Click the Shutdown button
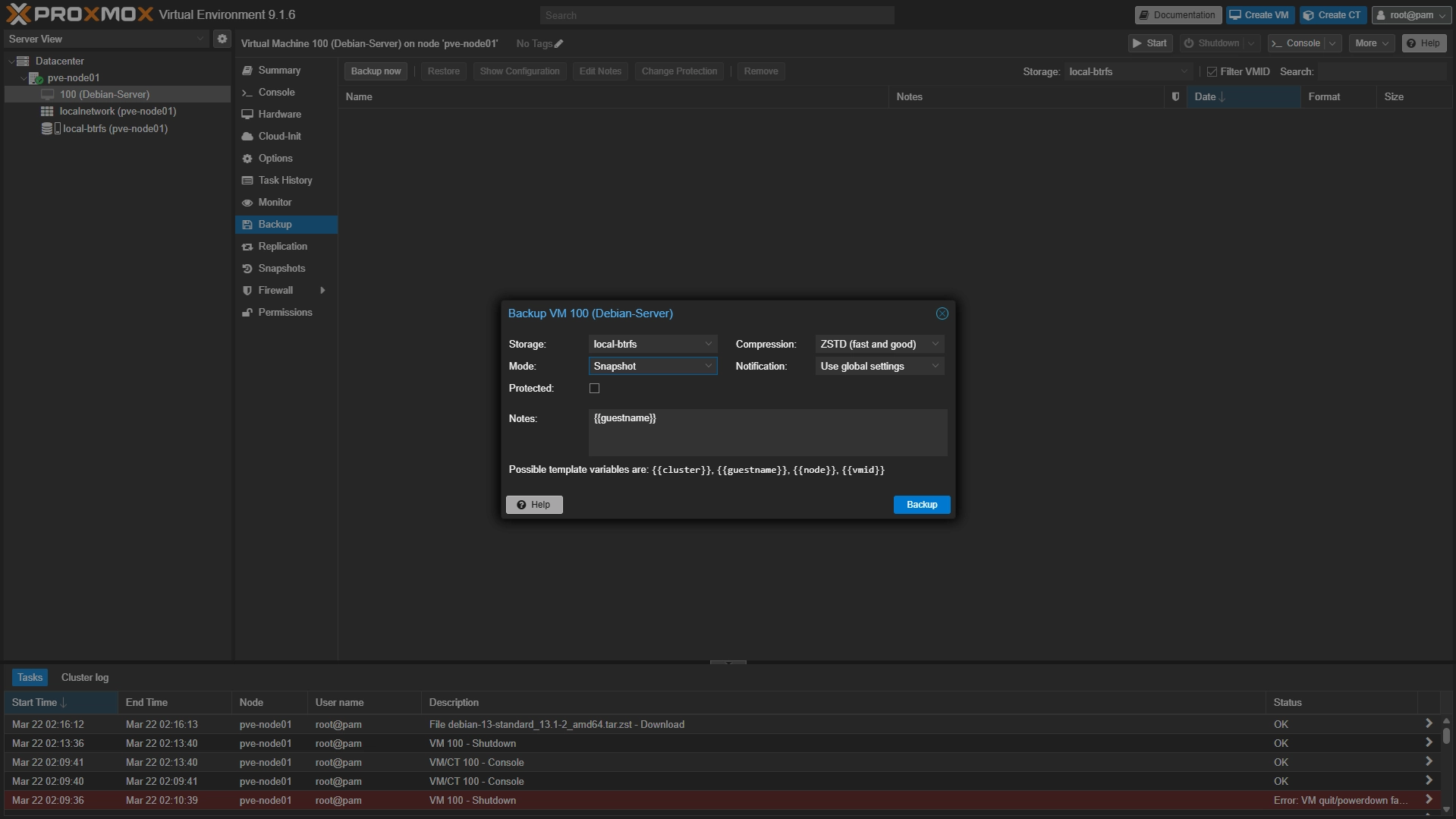Screen dimensions: 1456x819 pos(1212,43)
